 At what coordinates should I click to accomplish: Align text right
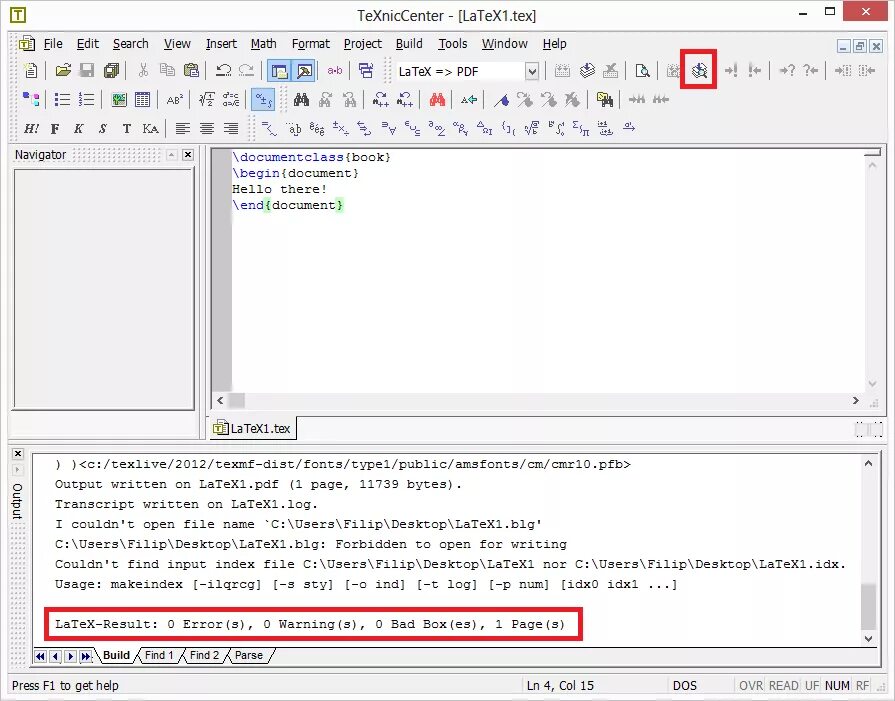(x=231, y=128)
